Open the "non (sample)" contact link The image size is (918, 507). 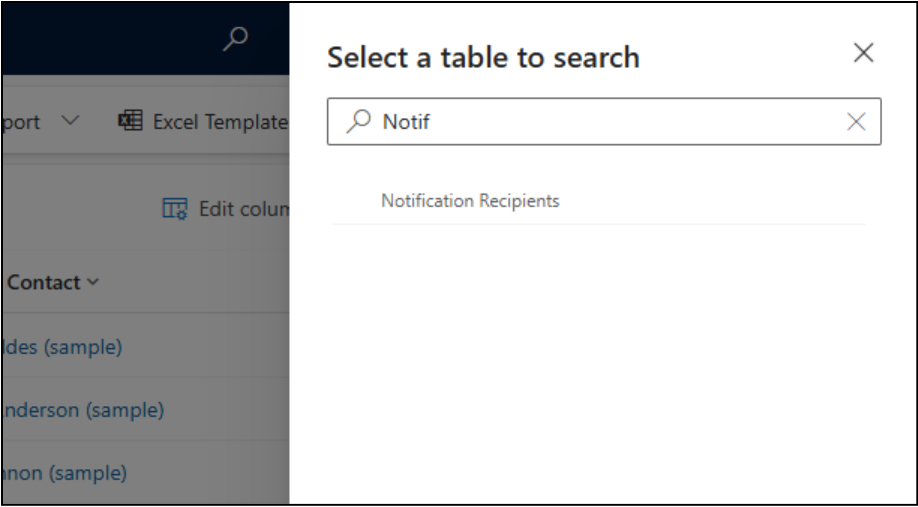coord(64,473)
